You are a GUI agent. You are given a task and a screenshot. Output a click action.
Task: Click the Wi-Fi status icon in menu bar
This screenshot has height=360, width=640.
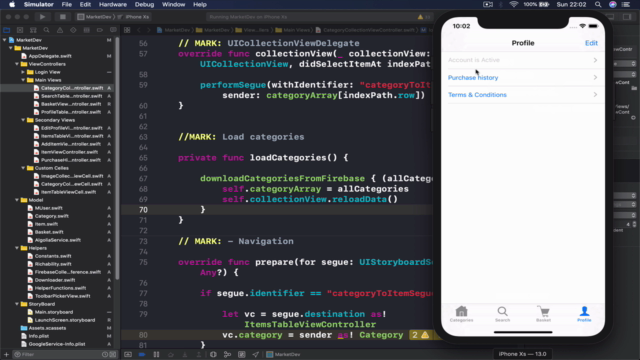(513, 4)
